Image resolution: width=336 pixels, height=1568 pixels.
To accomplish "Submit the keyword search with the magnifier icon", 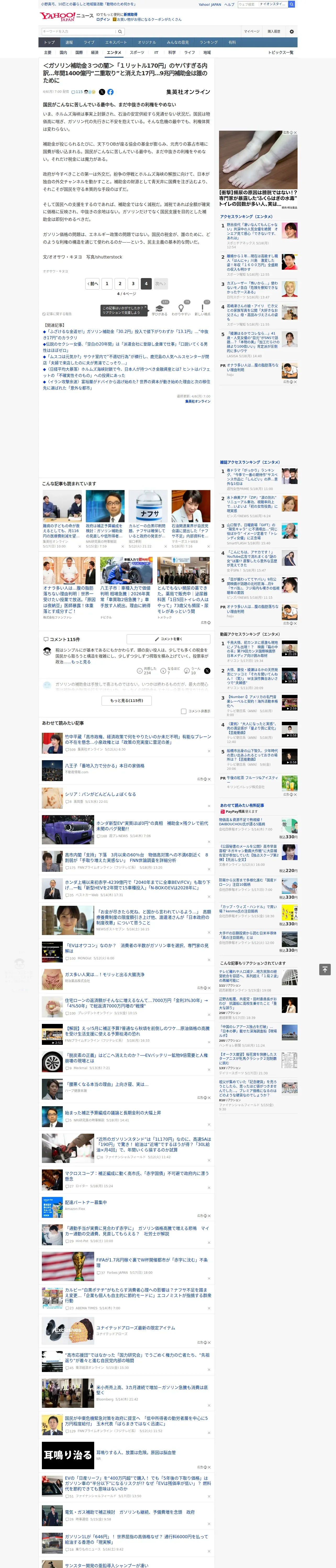I will coord(120,32).
